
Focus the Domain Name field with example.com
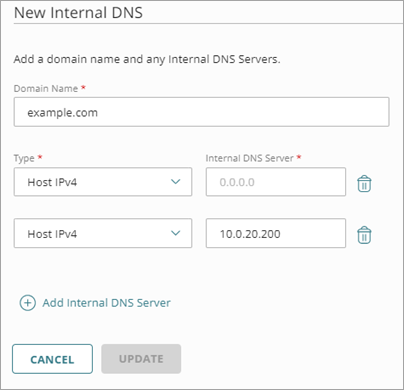tap(201, 112)
